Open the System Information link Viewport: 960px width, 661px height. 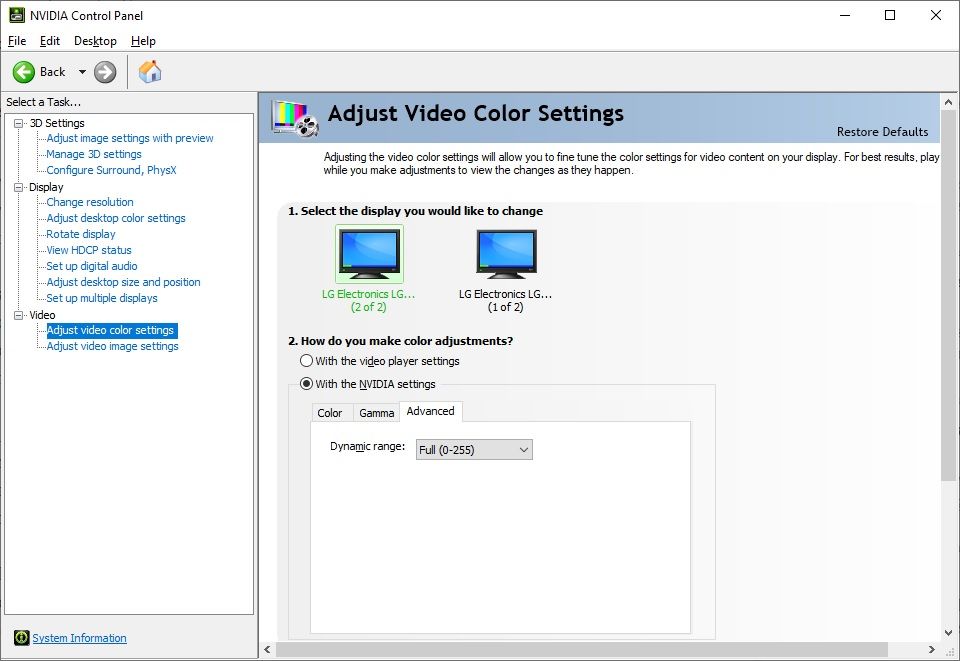80,638
